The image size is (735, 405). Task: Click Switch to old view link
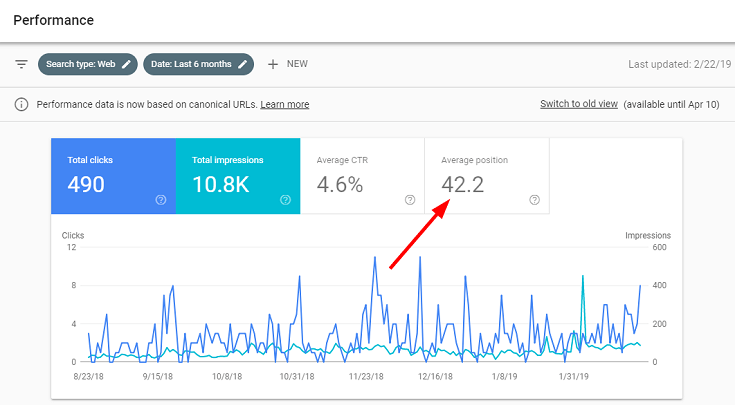point(578,104)
